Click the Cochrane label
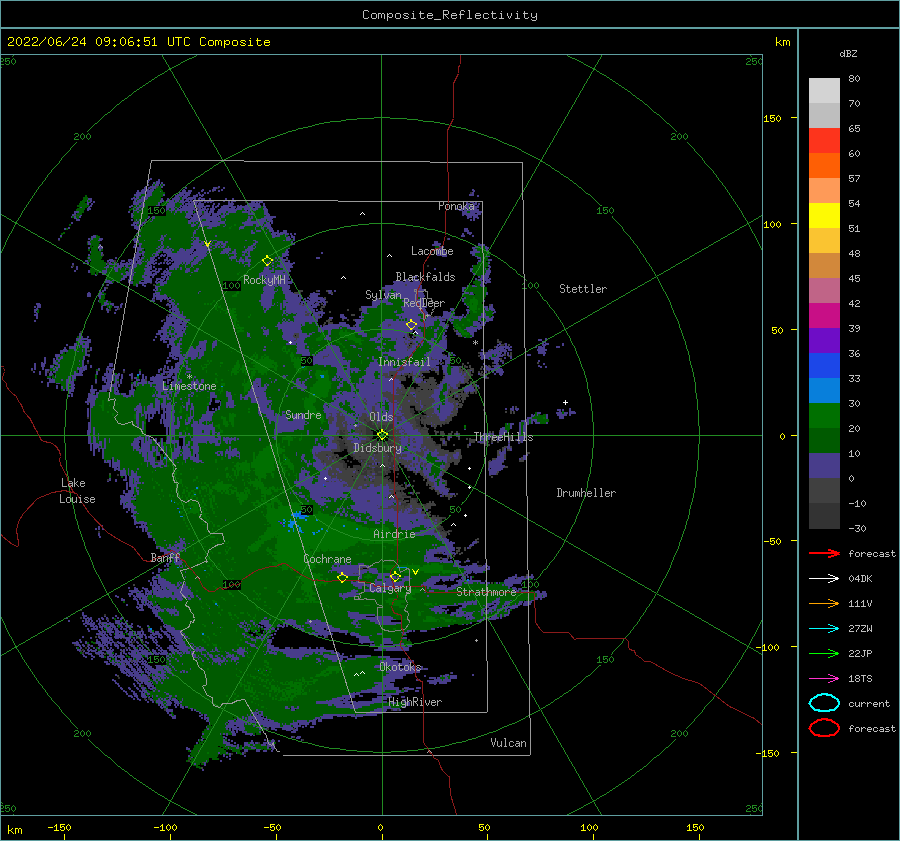This screenshot has height=841, width=900. 327,559
